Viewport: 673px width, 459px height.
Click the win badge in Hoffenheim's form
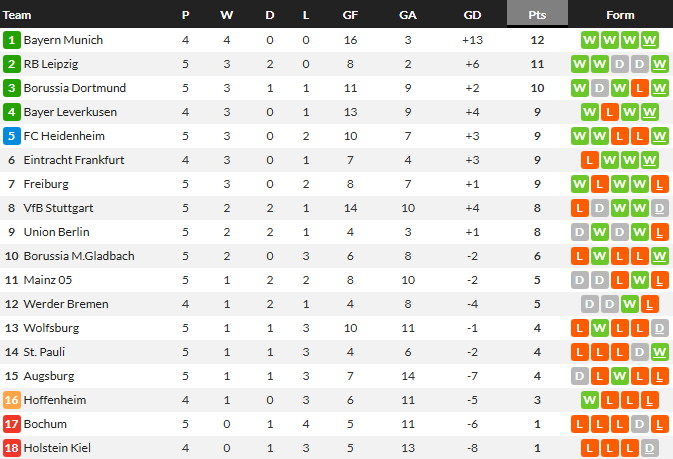[x=590, y=400]
